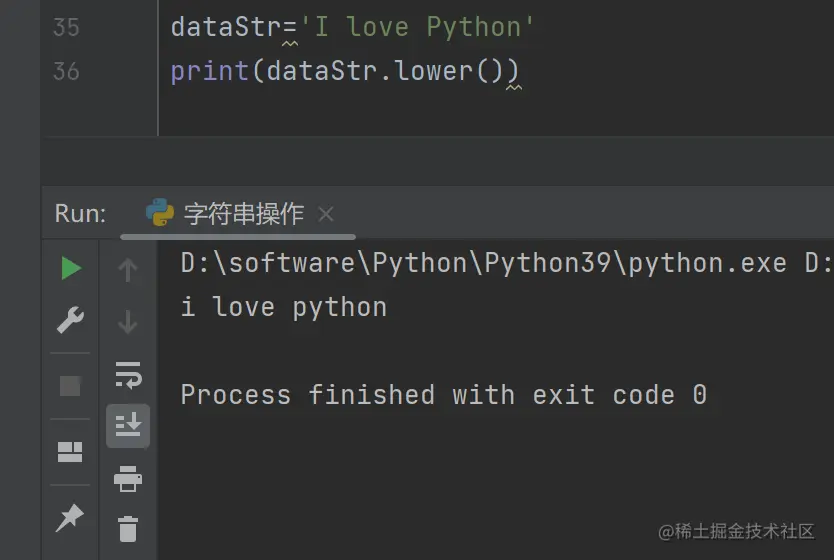The image size is (834, 560).
Task: Toggle soft-wrap for console output
Action: (x=128, y=375)
